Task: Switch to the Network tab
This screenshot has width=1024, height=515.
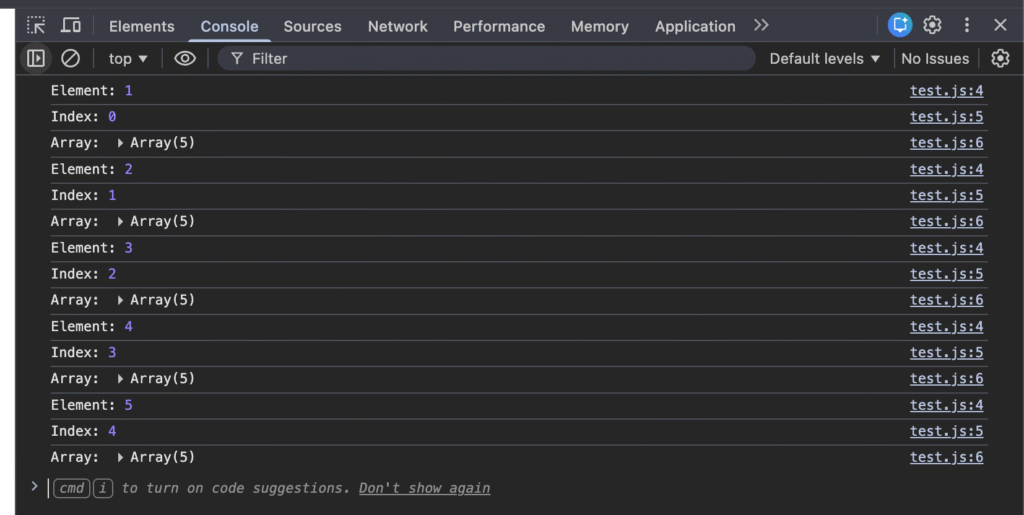Action: tap(398, 27)
